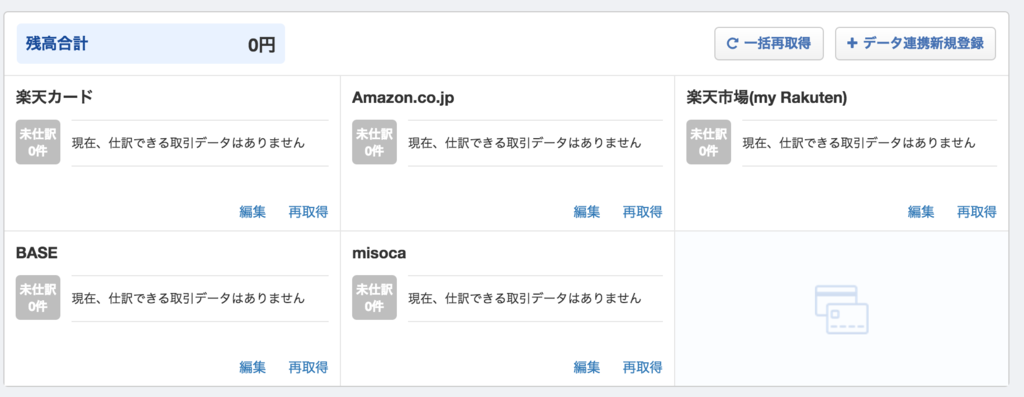The image size is (1024, 397).
Task: Open 編集 for Amazon.co.jp
Action: (x=587, y=212)
